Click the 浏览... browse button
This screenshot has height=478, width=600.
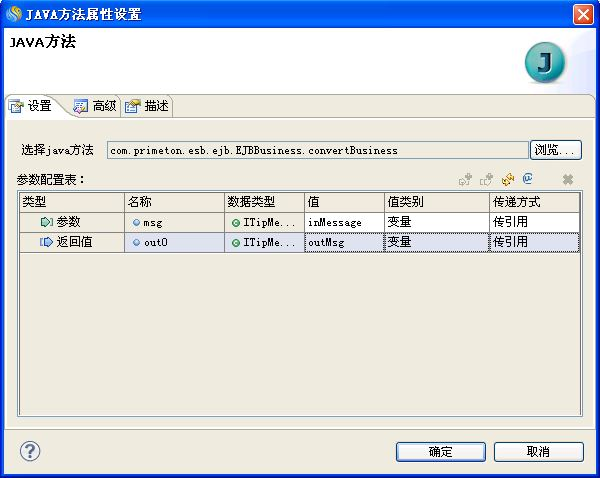pyautogui.click(x=556, y=150)
